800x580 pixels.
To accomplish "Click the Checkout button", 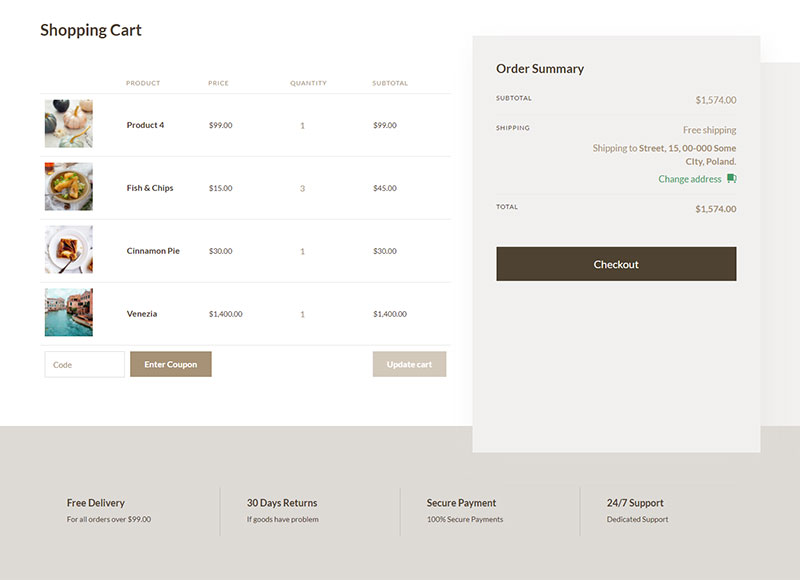I will (616, 264).
